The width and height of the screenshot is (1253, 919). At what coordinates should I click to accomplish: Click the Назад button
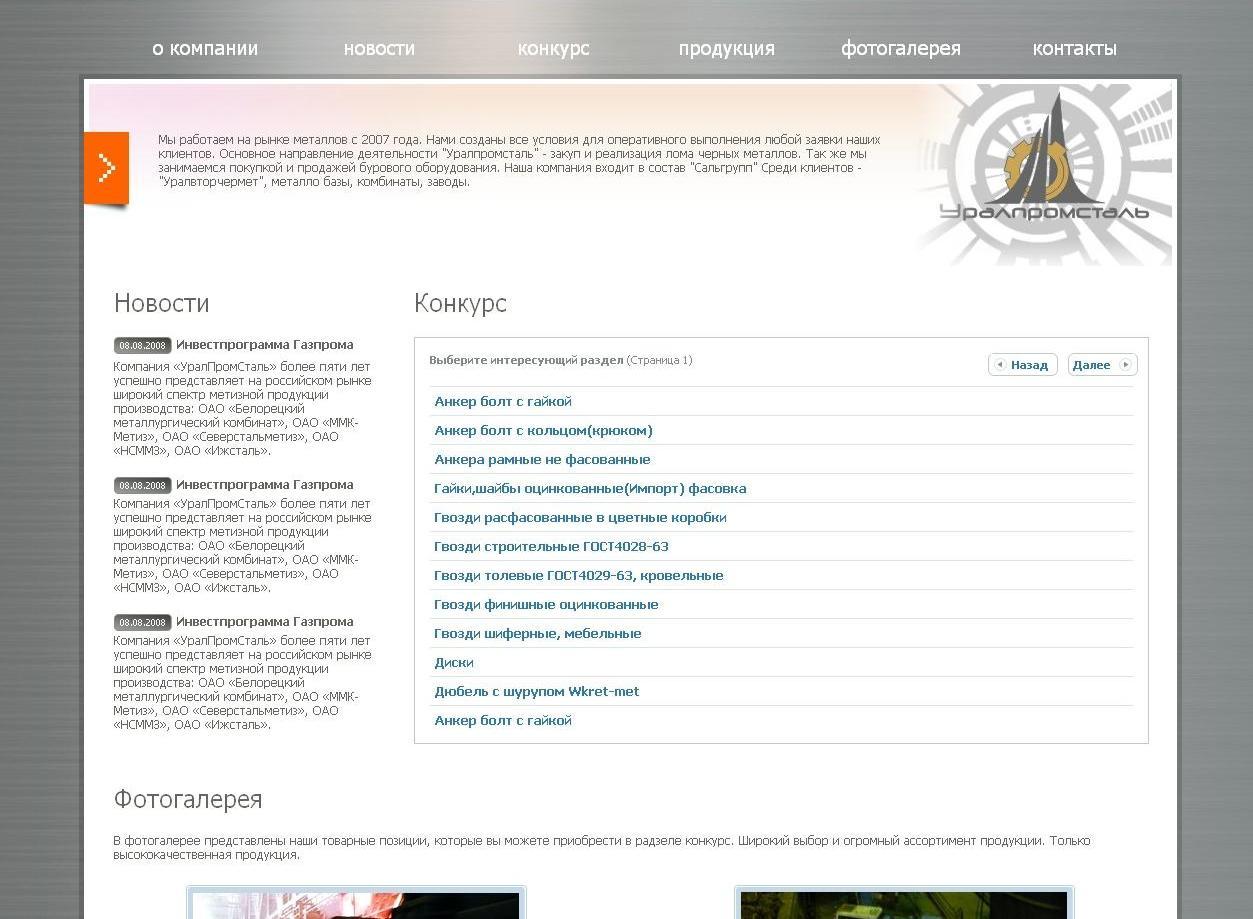[1023, 365]
